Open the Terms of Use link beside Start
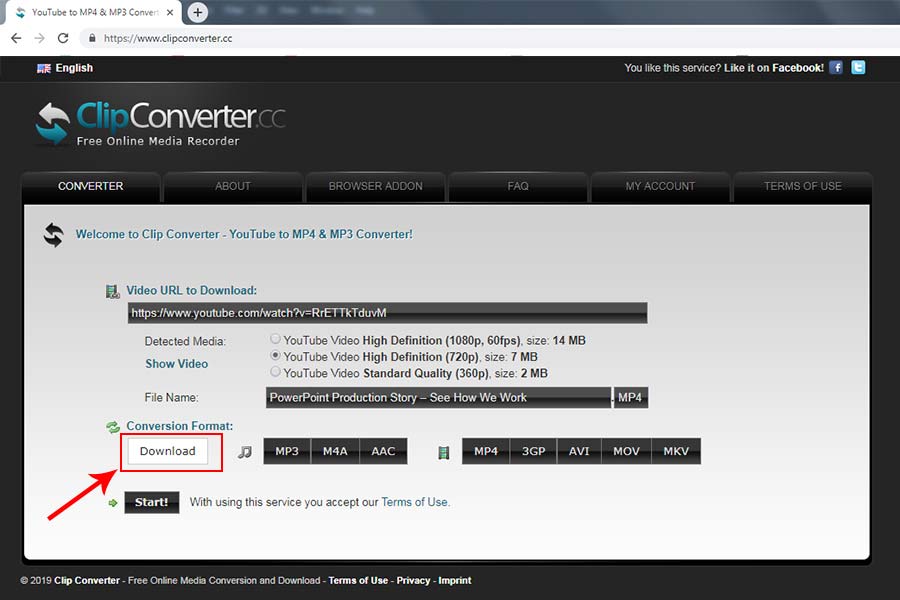The image size is (900, 600). click(x=414, y=502)
